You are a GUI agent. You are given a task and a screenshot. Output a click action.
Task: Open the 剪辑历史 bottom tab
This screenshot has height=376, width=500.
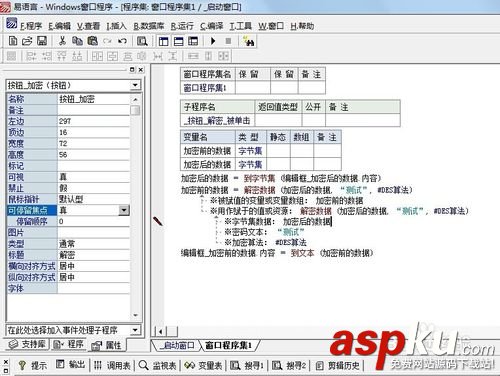click(338, 365)
